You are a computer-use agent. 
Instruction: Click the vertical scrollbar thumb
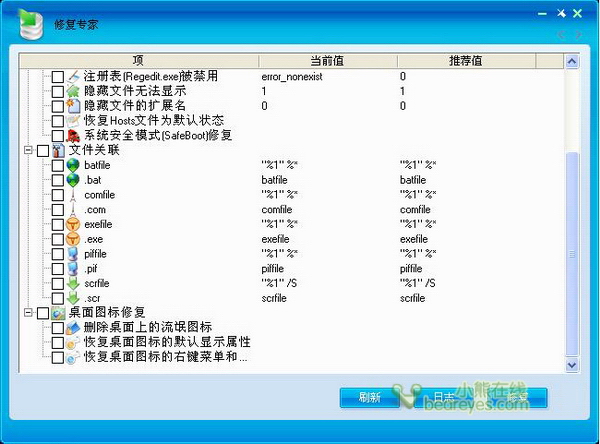point(572,254)
